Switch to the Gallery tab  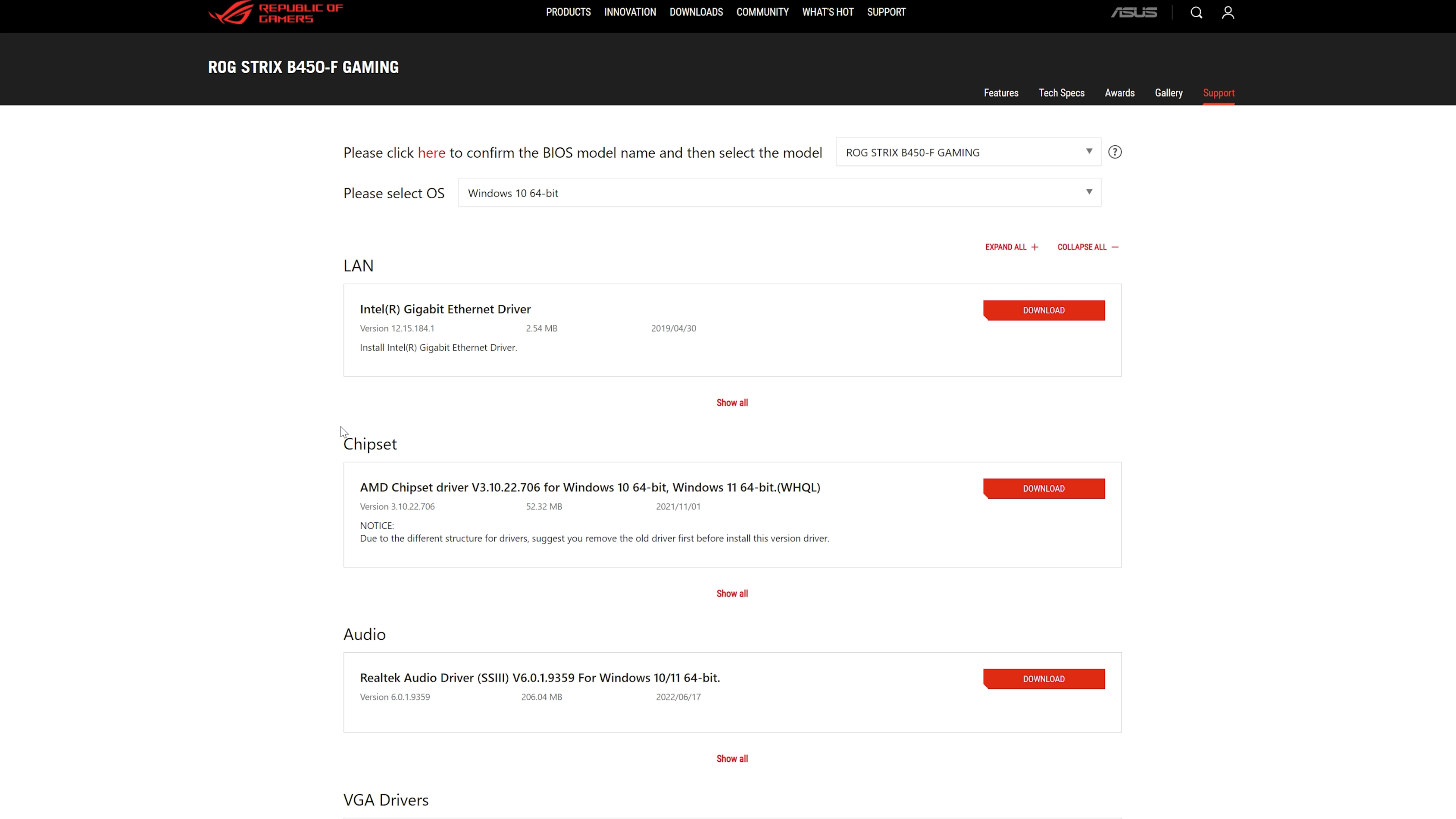tap(1169, 93)
